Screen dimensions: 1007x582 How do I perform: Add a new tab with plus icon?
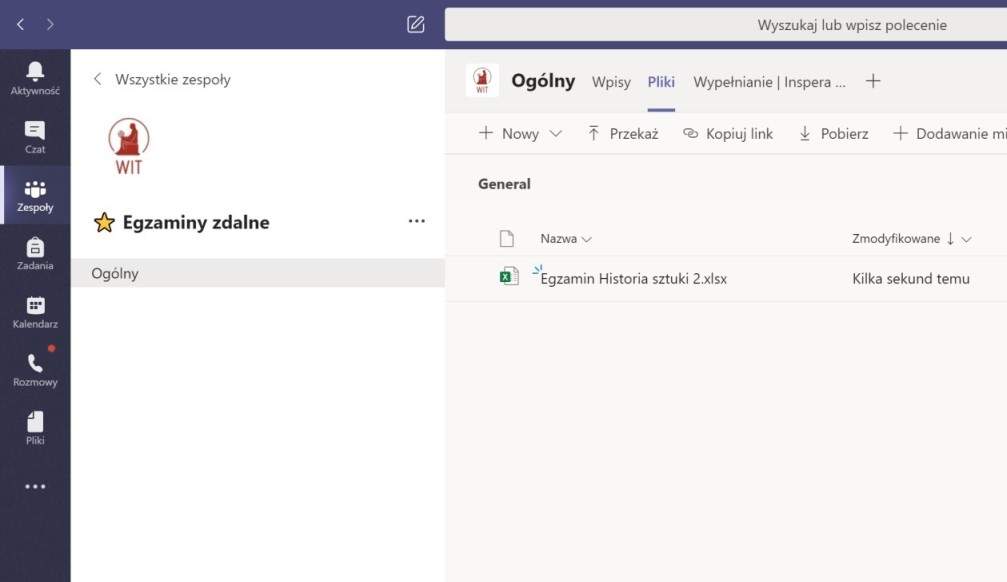pos(873,81)
